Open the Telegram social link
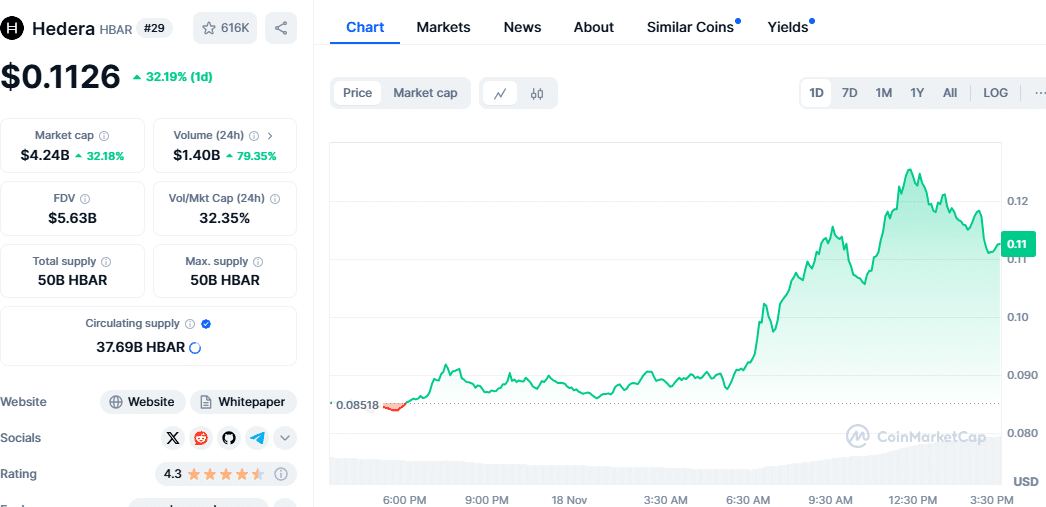This screenshot has width=1046, height=507. [x=257, y=438]
